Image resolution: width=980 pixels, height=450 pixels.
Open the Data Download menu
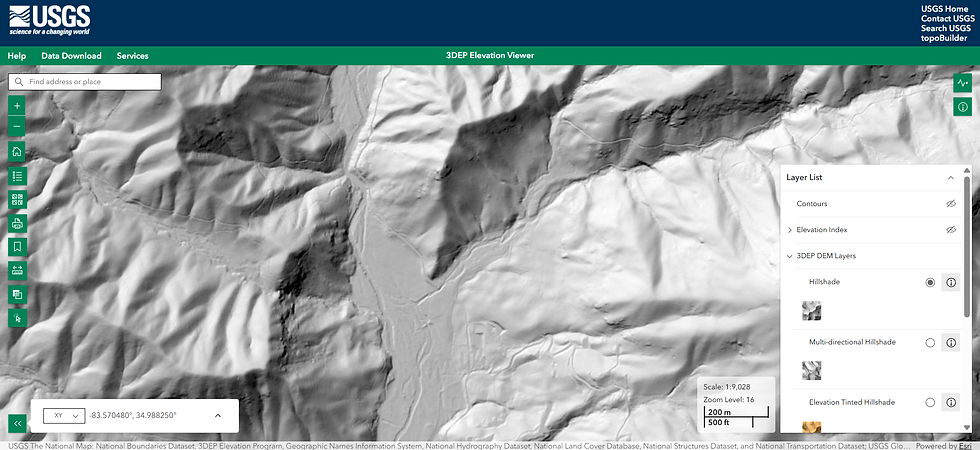pos(71,56)
